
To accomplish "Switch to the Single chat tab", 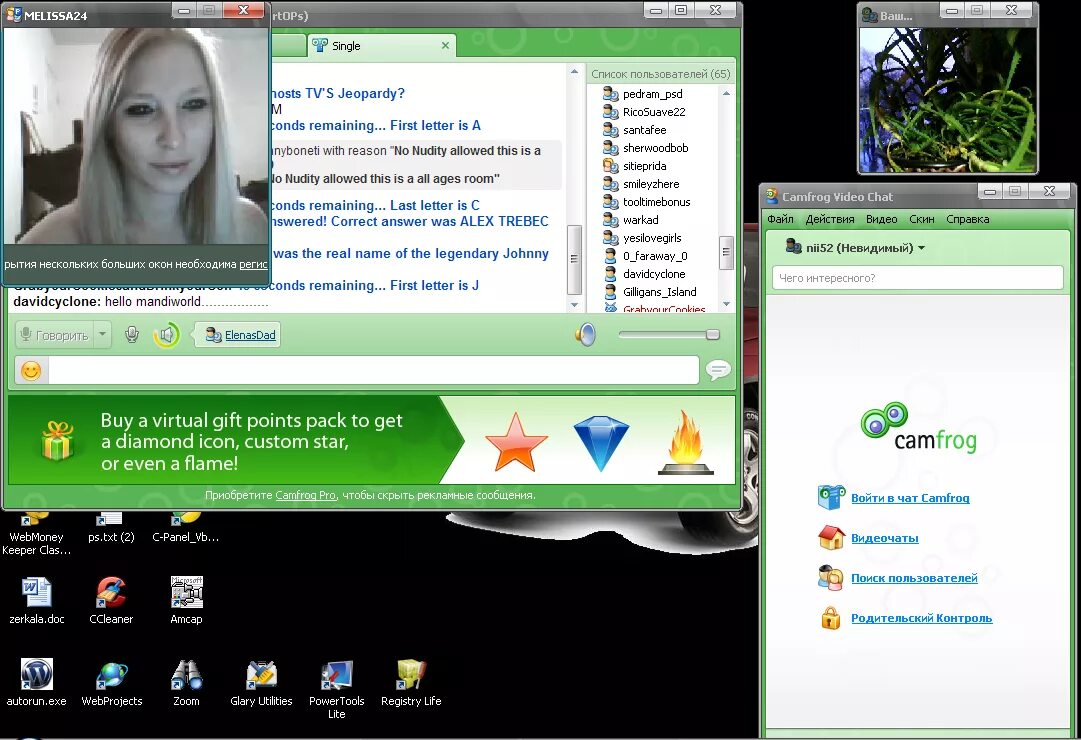I will click(x=381, y=46).
